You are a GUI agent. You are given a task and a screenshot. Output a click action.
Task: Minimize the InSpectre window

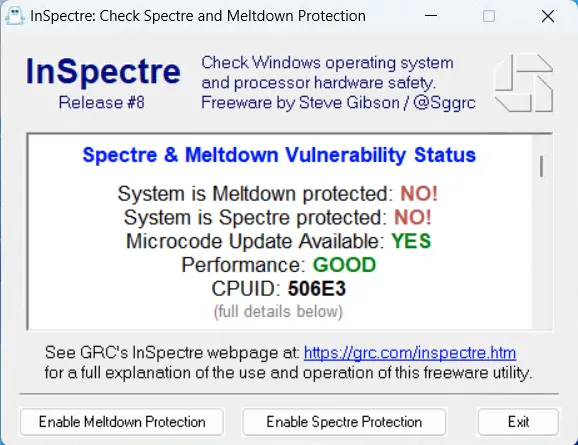pos(431,16)
